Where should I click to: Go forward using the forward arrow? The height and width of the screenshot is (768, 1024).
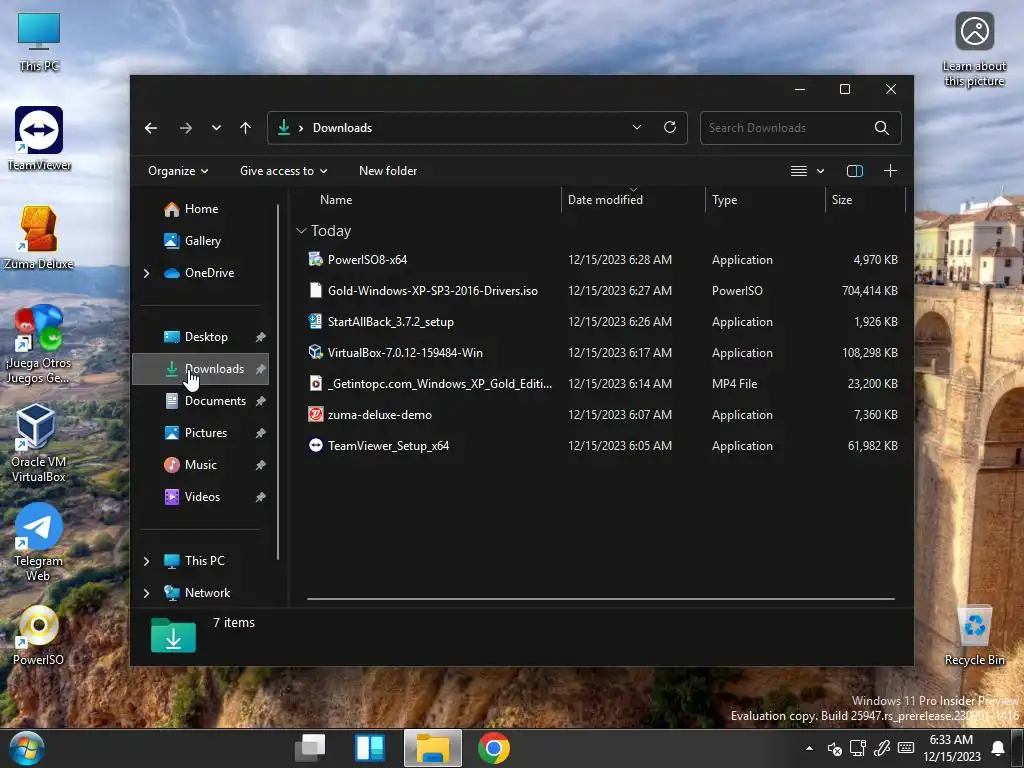[x=185, y=128]
